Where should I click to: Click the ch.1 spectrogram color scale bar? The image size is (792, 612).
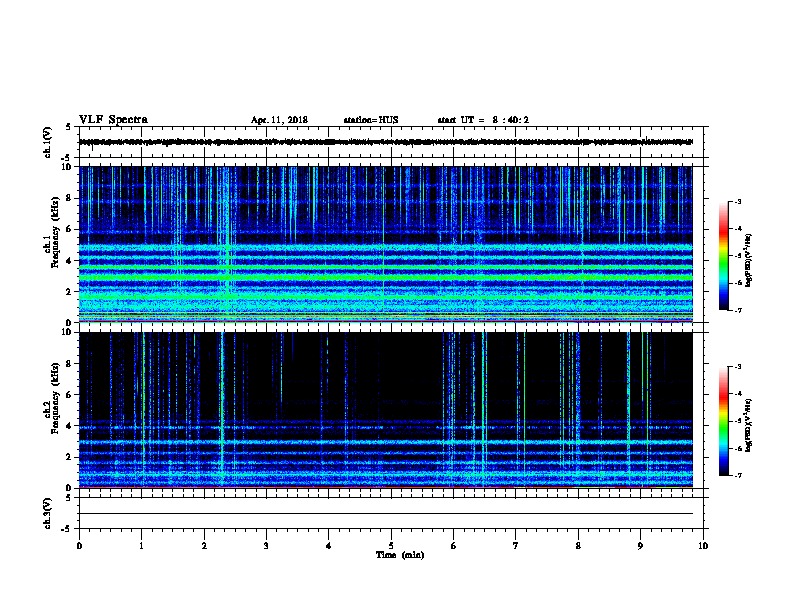(723, 256)
